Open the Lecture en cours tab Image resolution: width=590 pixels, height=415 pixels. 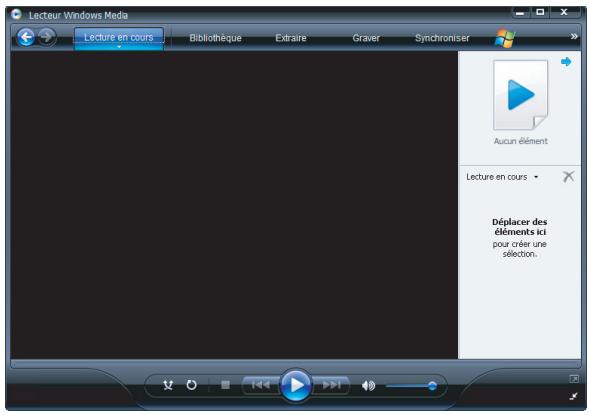[119, 37]
